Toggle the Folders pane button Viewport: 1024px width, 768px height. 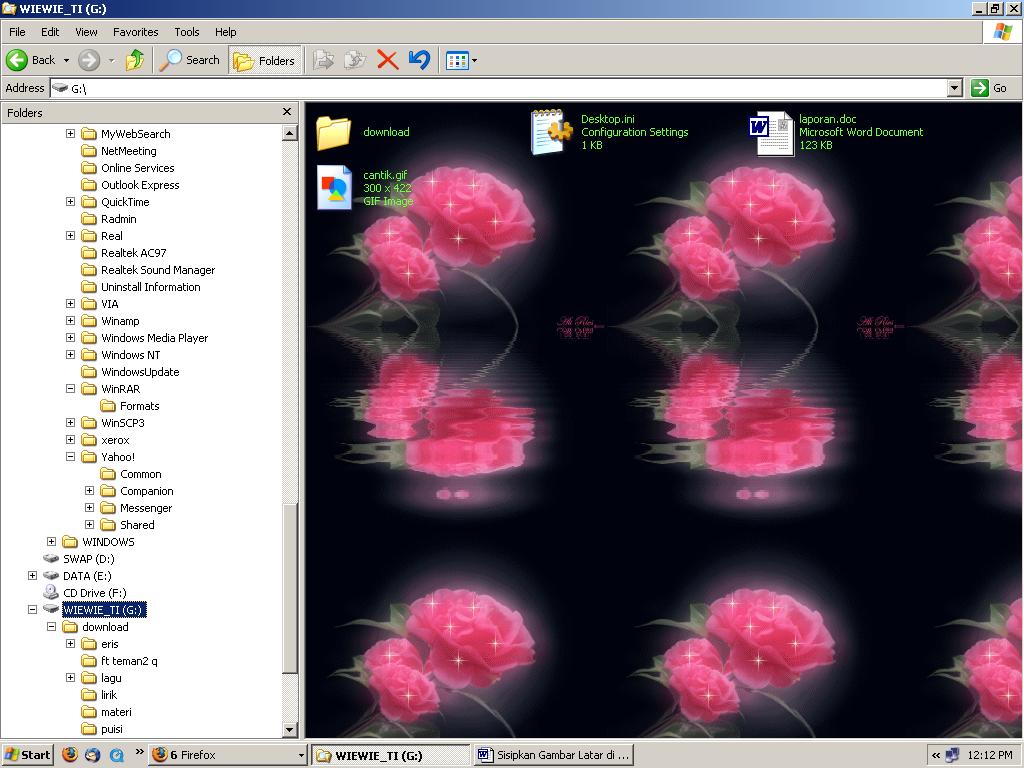point(264,61)
